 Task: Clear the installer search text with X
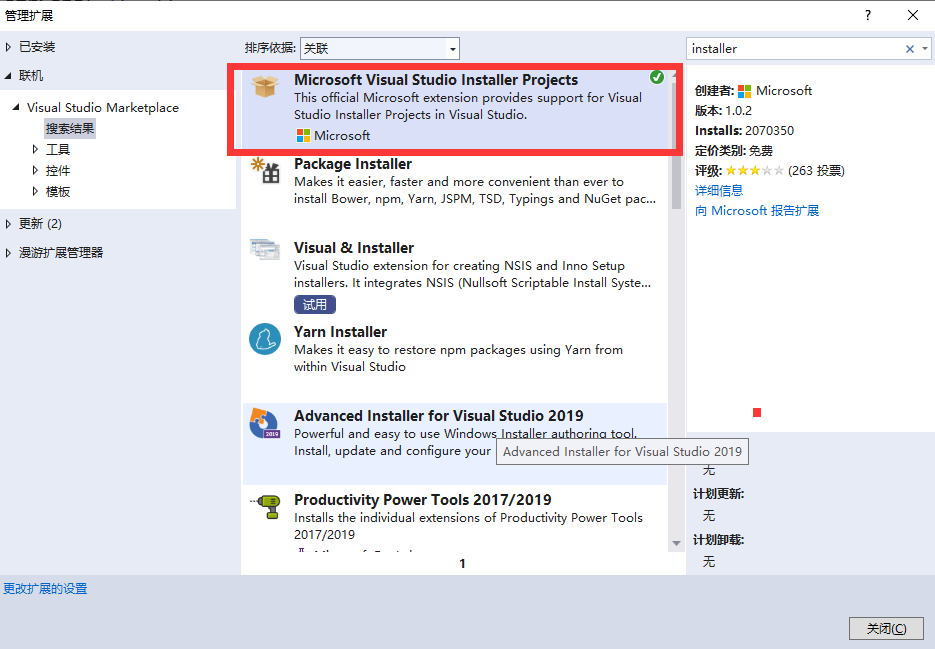(x=909, y=49)
